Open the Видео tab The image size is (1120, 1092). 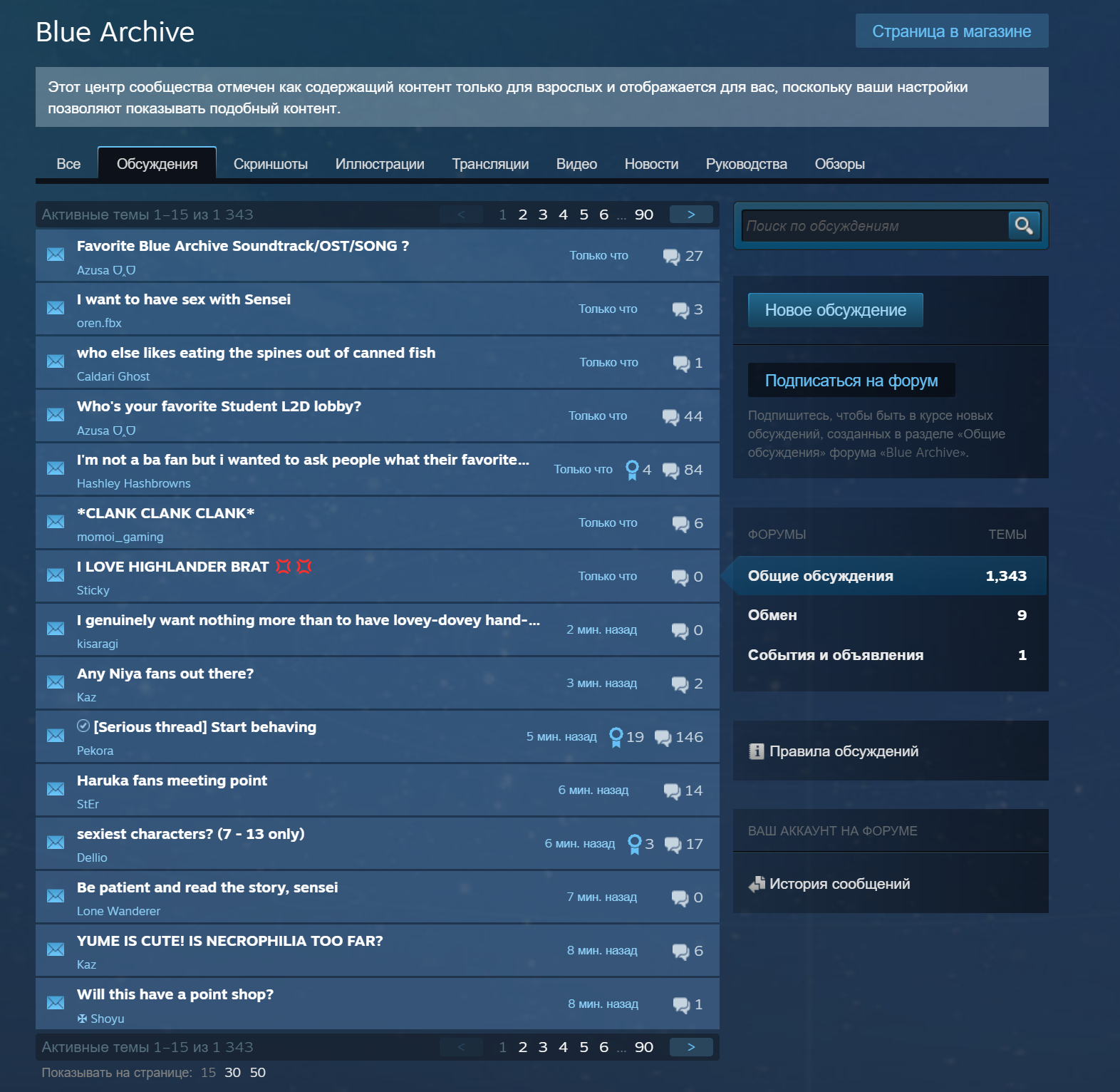coord(576,164)
